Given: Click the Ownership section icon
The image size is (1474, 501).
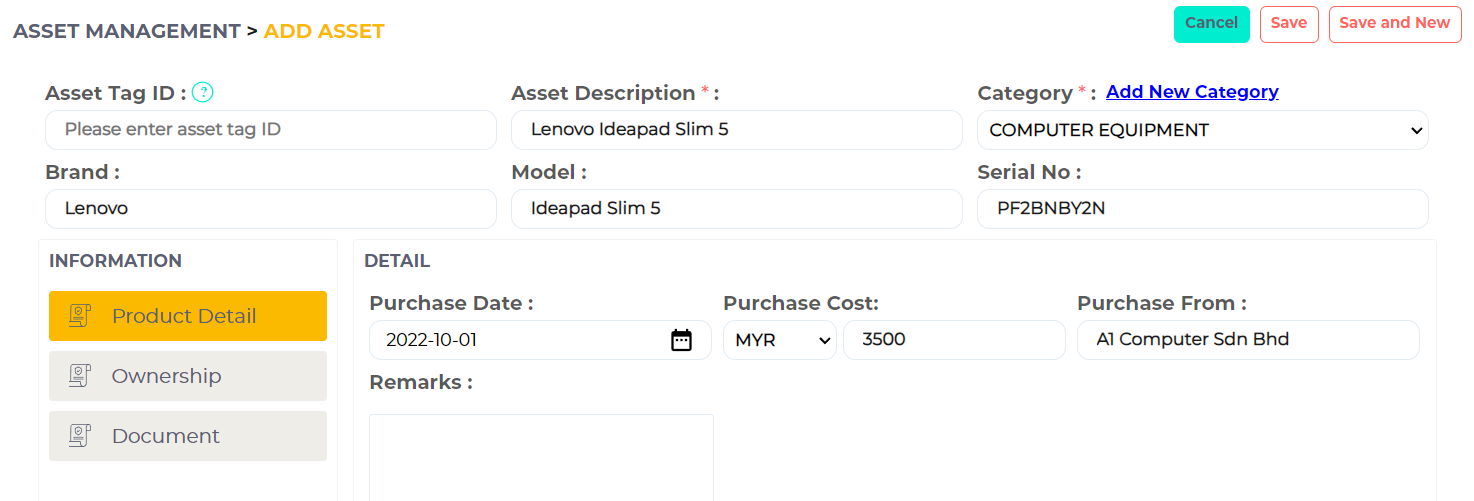Looking at the screenshot, I should coord(80,376).
